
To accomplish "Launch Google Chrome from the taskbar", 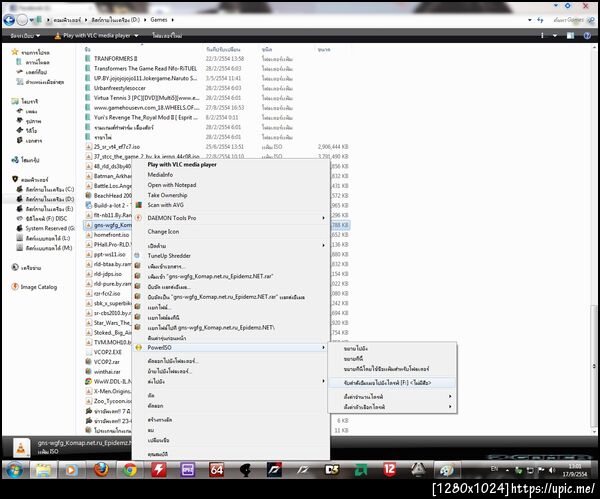I will (x=130, y=470).
